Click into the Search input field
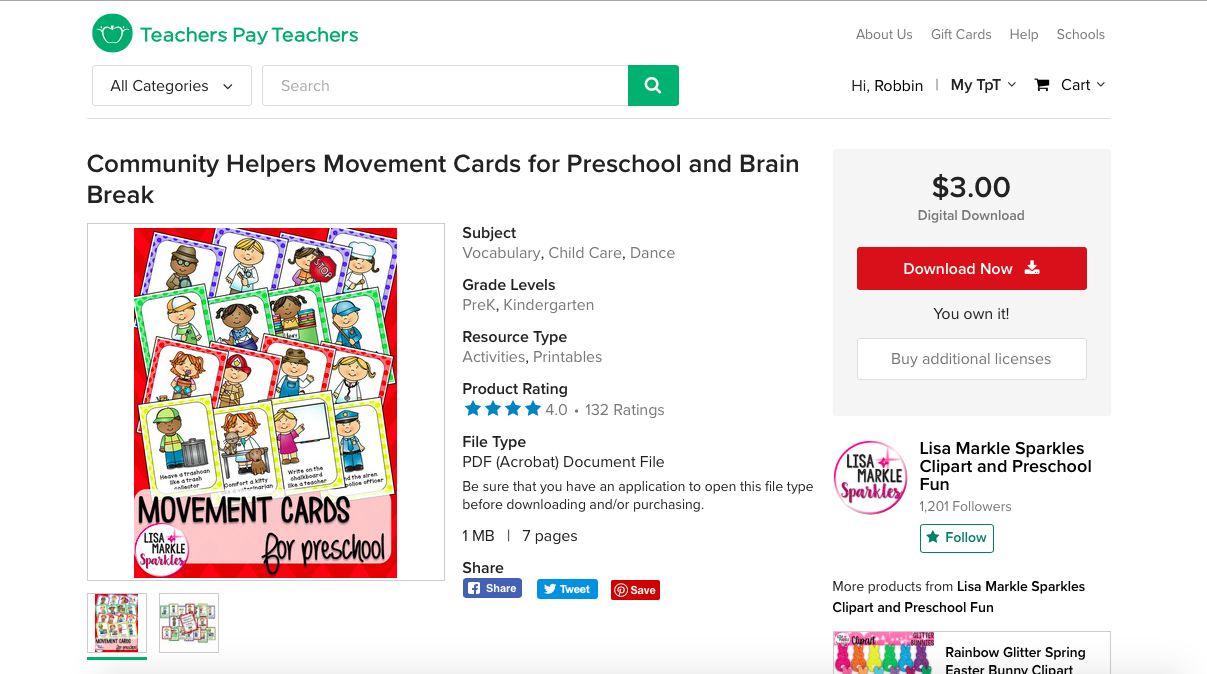The height and width of the screenshot is (674, 1207). [445, 85]
